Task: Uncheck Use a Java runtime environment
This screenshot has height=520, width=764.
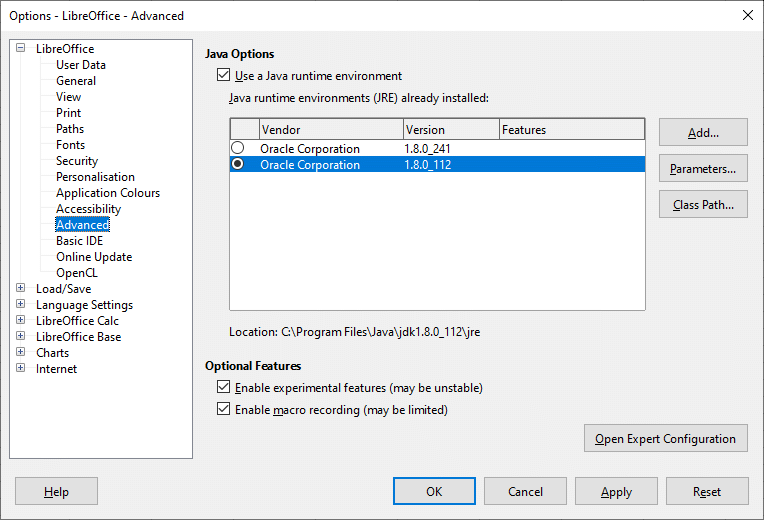Action: click(x=222, y=76)
